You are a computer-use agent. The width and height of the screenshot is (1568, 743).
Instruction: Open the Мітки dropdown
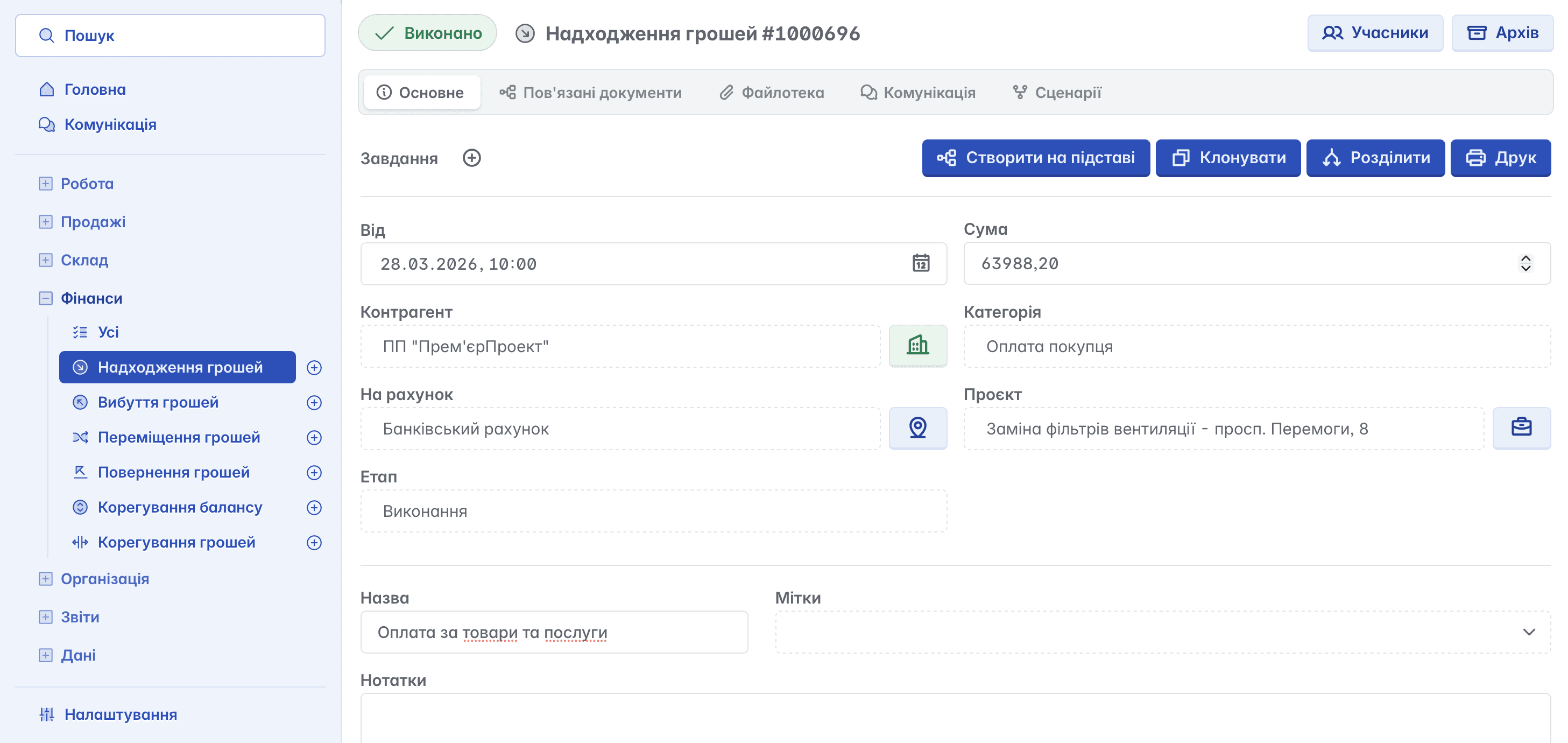[1528, 632]
